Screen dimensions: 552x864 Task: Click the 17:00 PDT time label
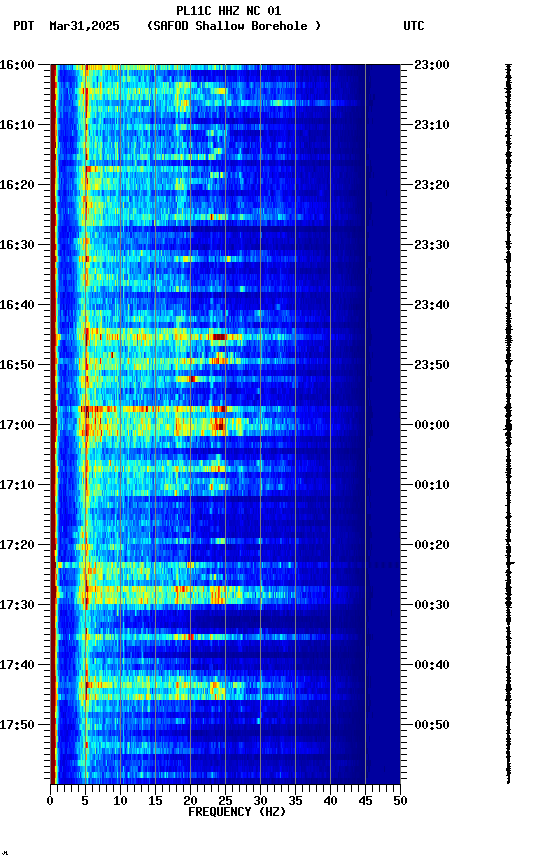(x=17, y=425)
